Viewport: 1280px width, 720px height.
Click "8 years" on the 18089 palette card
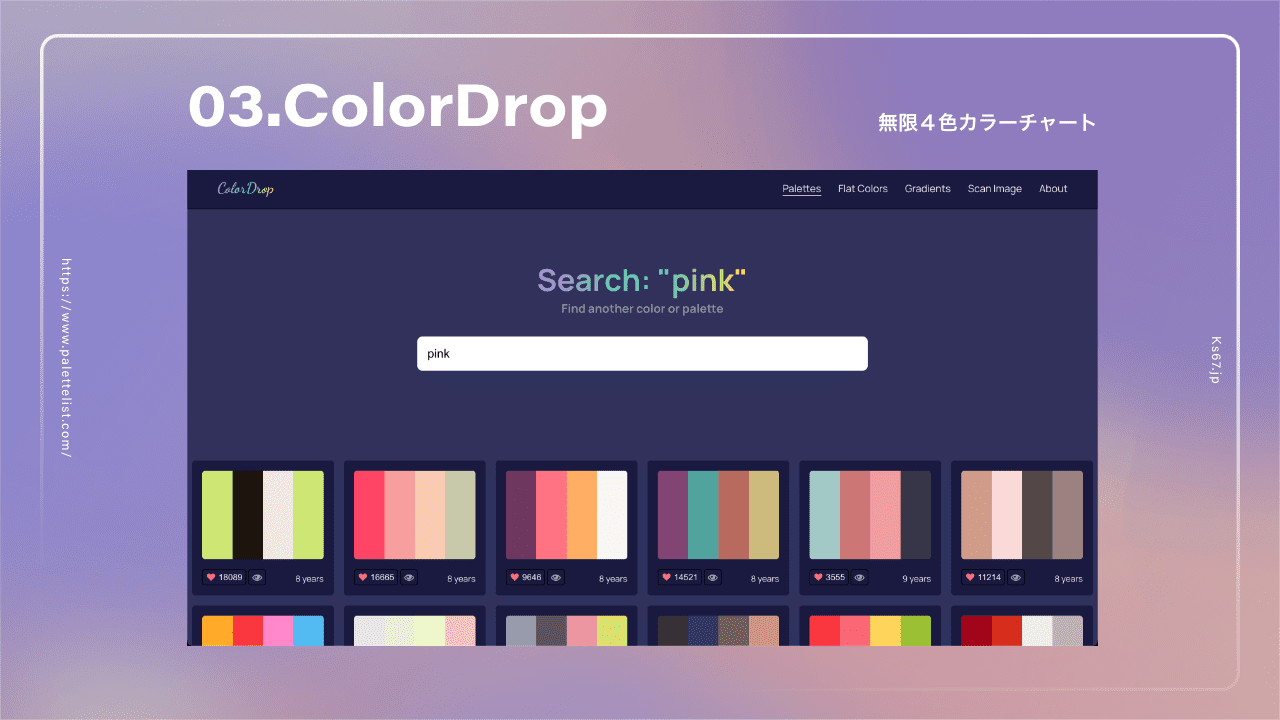(309, 579)
